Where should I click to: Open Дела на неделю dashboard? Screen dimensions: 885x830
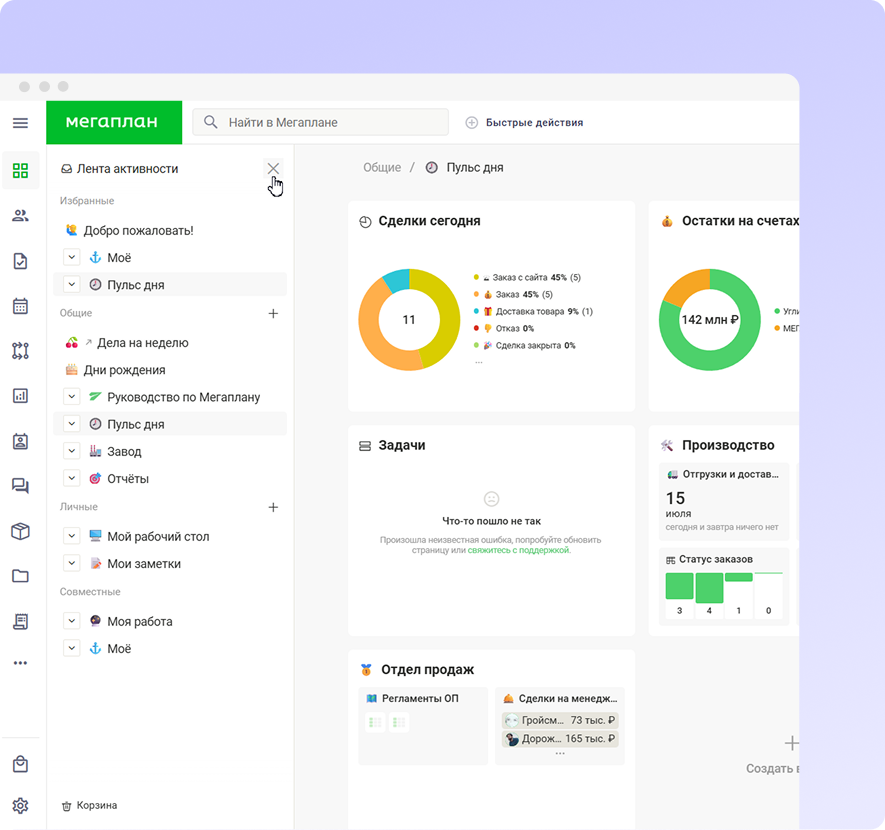[x=128, y=342]
